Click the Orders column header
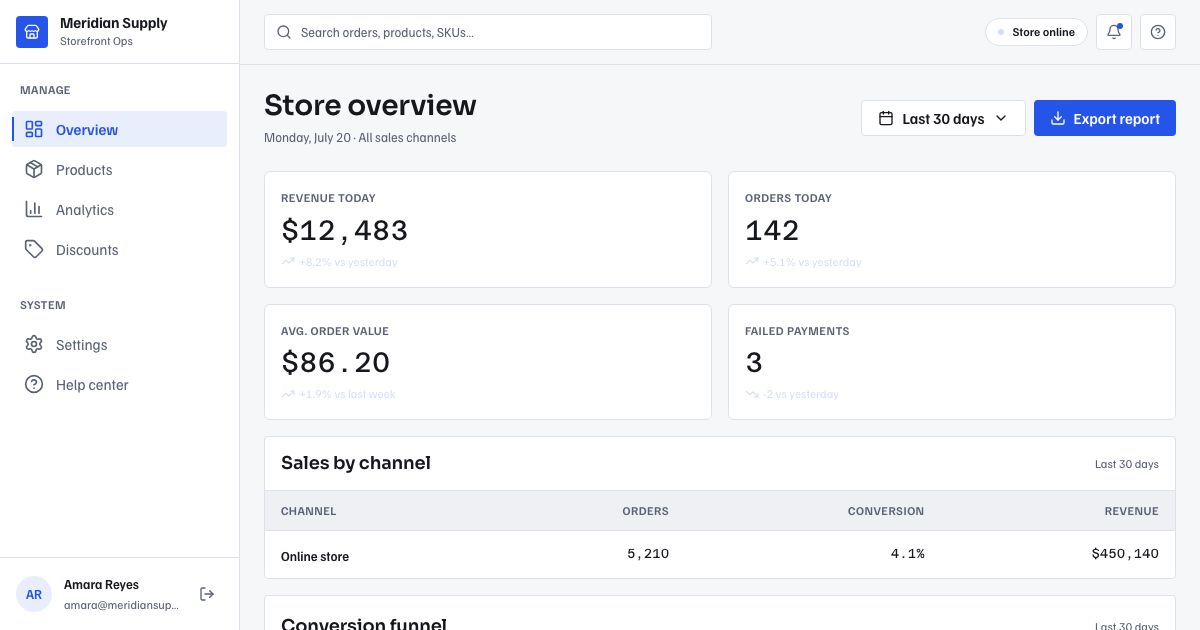The image size is (1200, 630). coord(645,511)
